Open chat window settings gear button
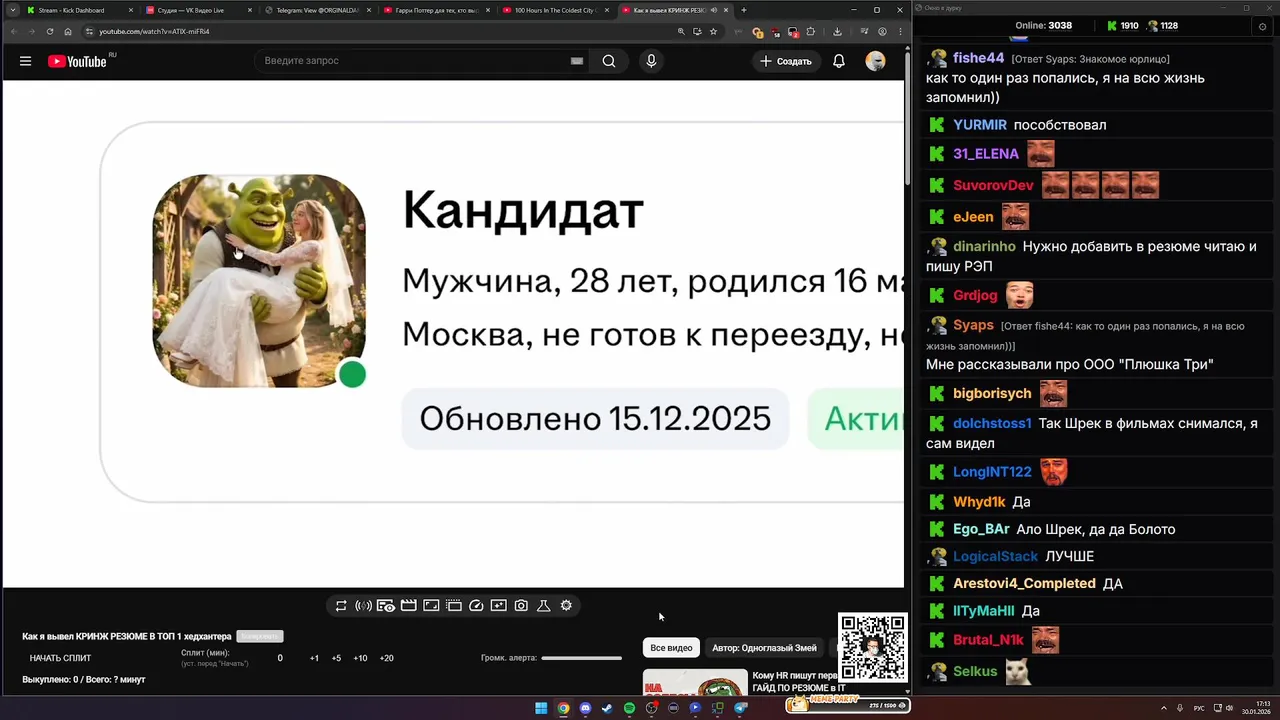 coord(1262,26)
